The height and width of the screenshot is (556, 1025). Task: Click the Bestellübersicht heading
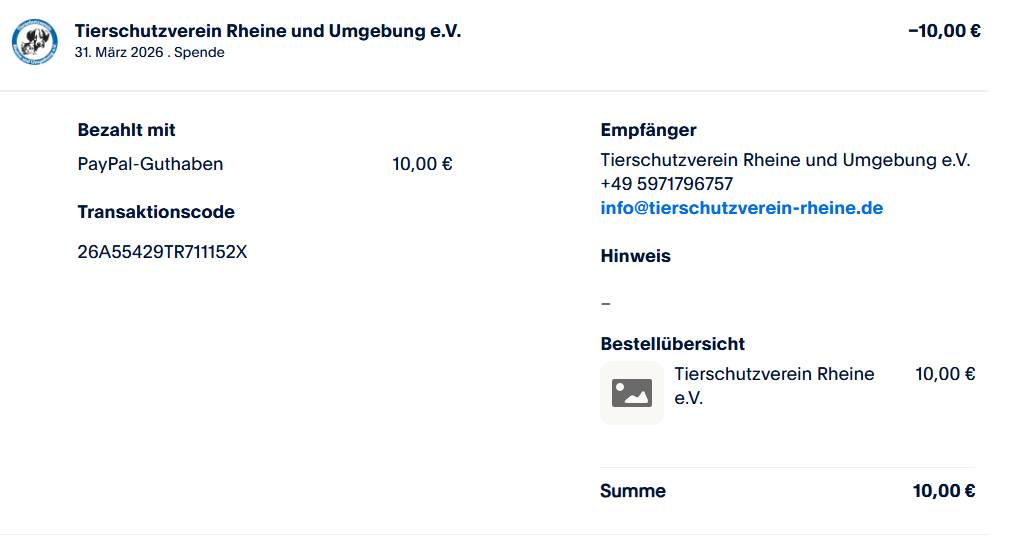click(672, 344)
